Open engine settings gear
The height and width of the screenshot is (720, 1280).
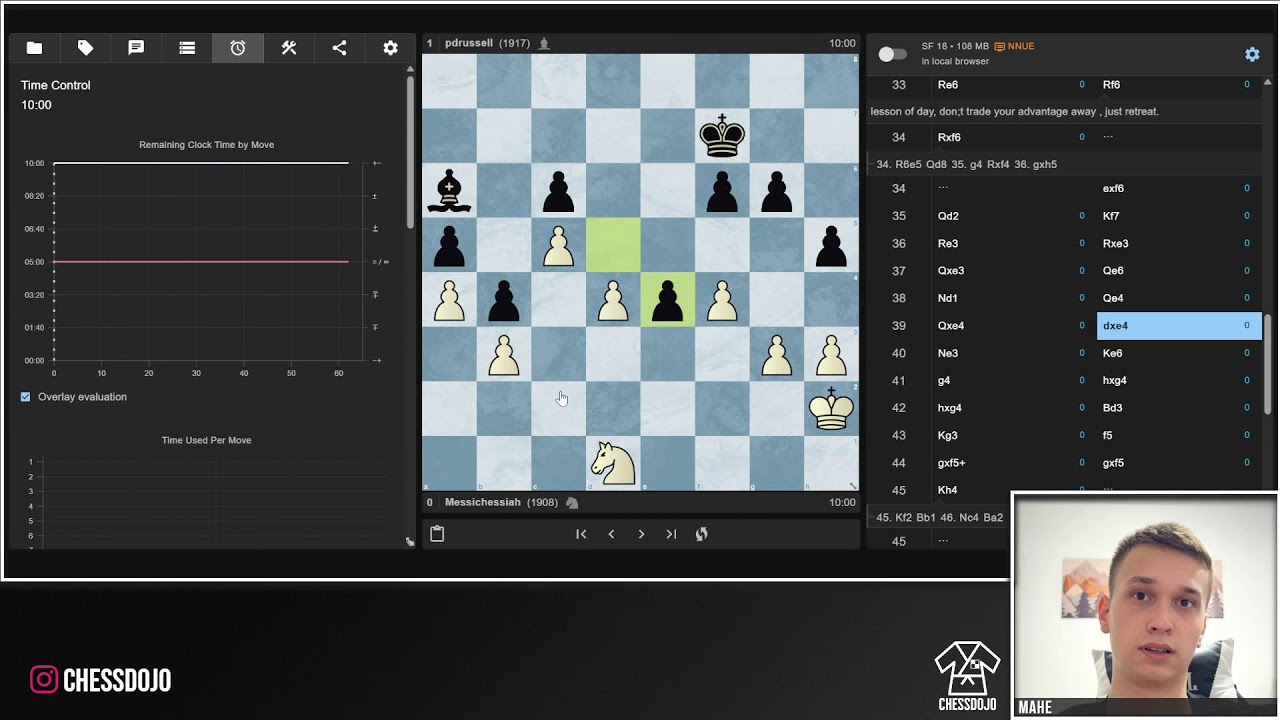(1252, 54)
